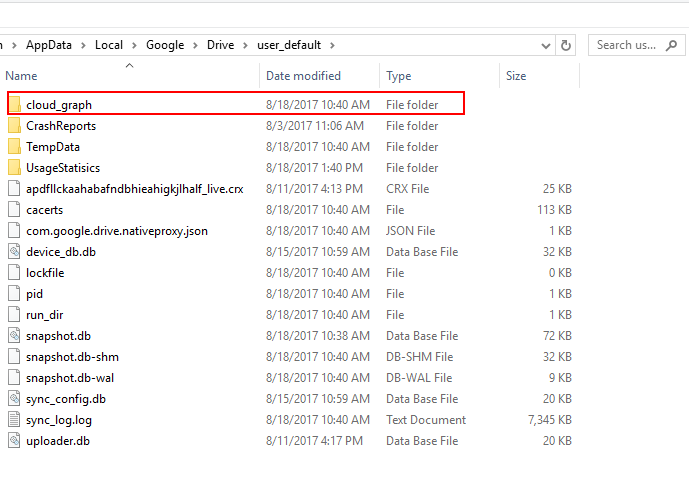Click the user_default breadcrumb
This screenshot has width=689, height=483.
point(289,45)
